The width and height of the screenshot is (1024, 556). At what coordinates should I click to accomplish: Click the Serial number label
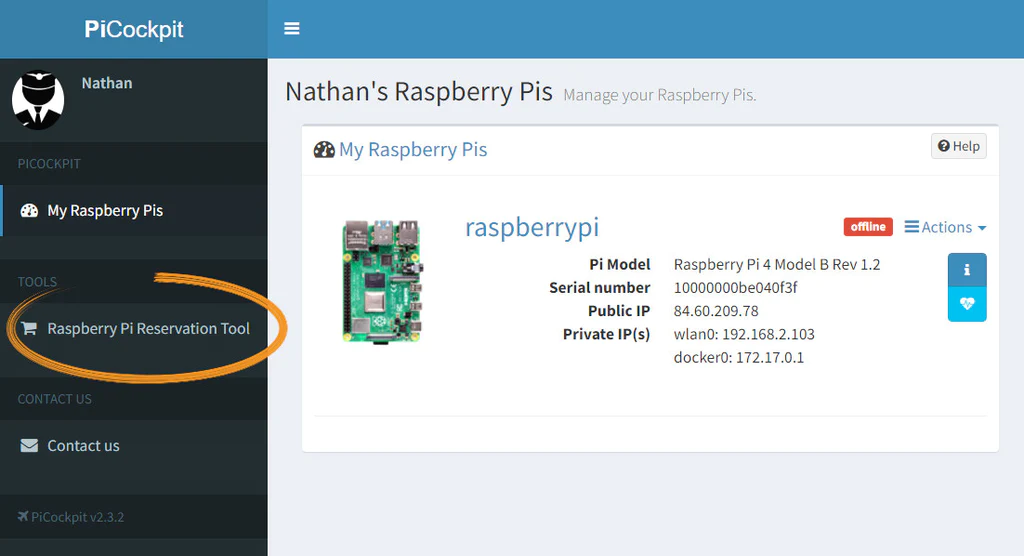click(600, 287)
